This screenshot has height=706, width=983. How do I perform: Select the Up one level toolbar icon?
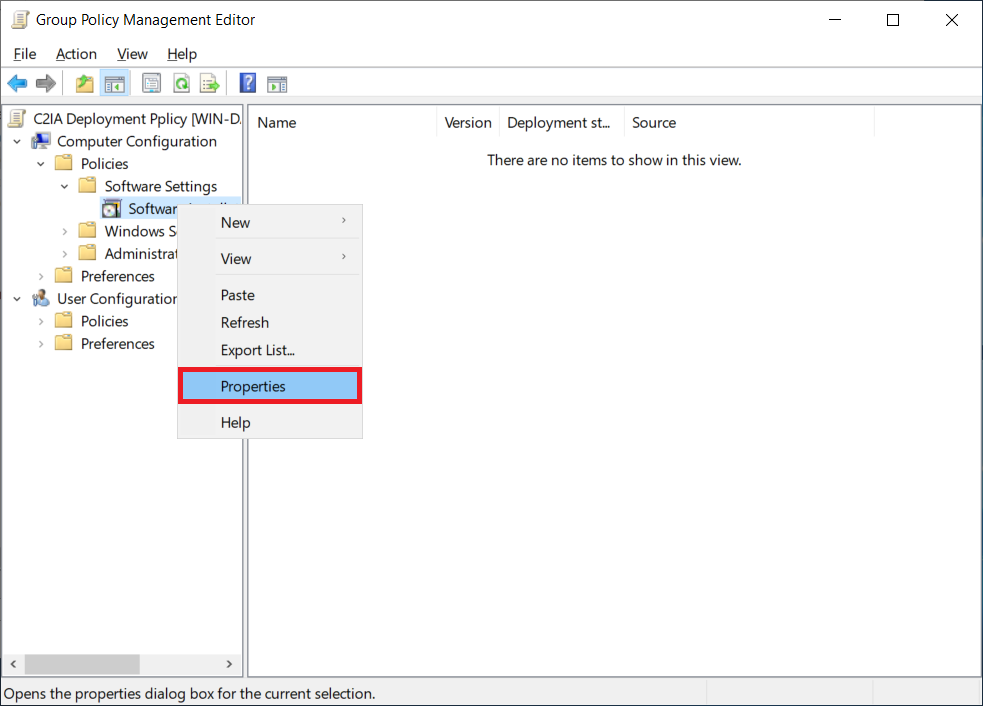tap(85, 83)
